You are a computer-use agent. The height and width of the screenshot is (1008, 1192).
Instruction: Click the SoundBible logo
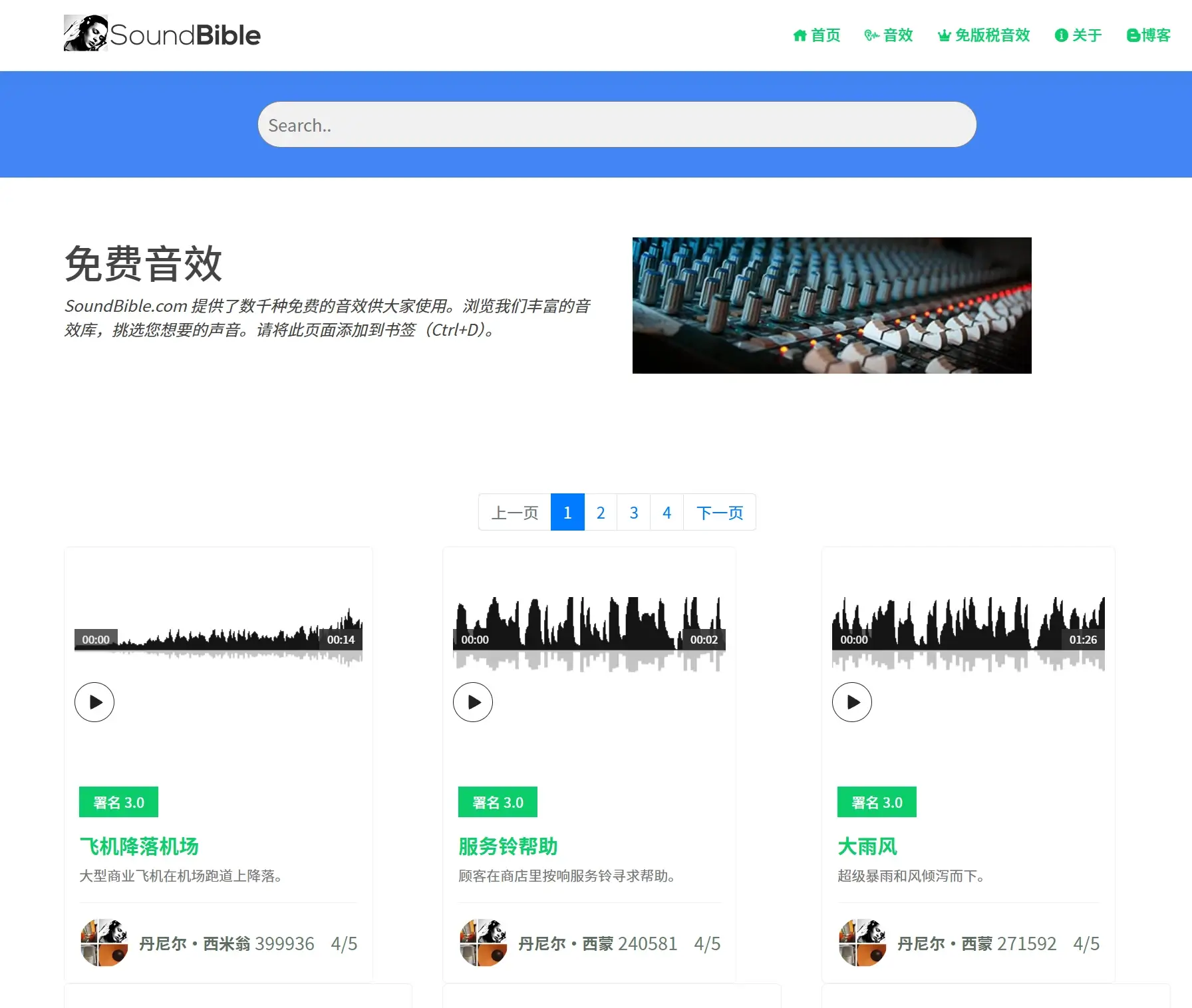coord(162,34)
